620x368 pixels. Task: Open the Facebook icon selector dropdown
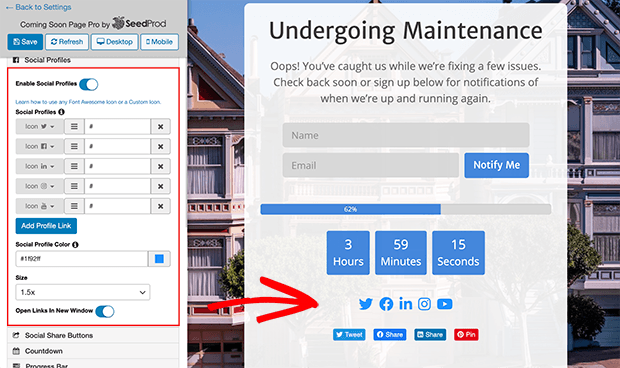point(40,146)
